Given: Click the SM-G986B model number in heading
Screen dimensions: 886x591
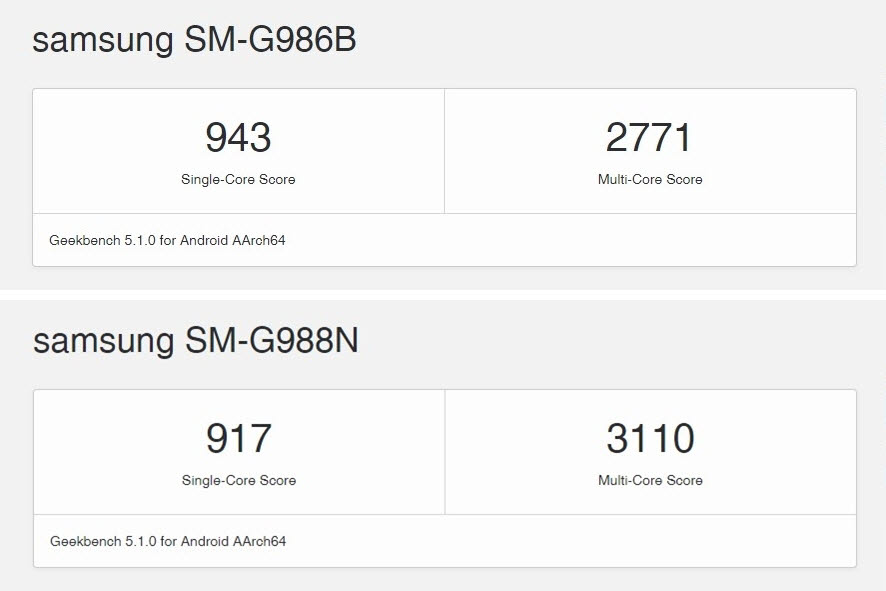Looking at the screenshot, I should coord(270,40).
